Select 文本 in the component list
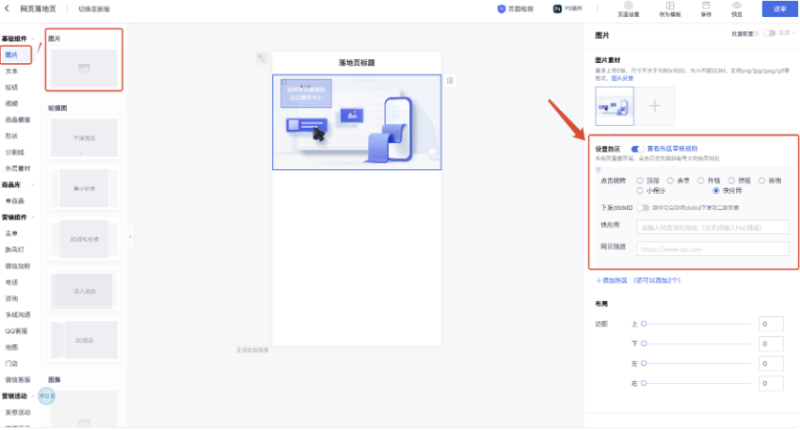The width and height of the screenshot is (800, 430). coord(11,71)
